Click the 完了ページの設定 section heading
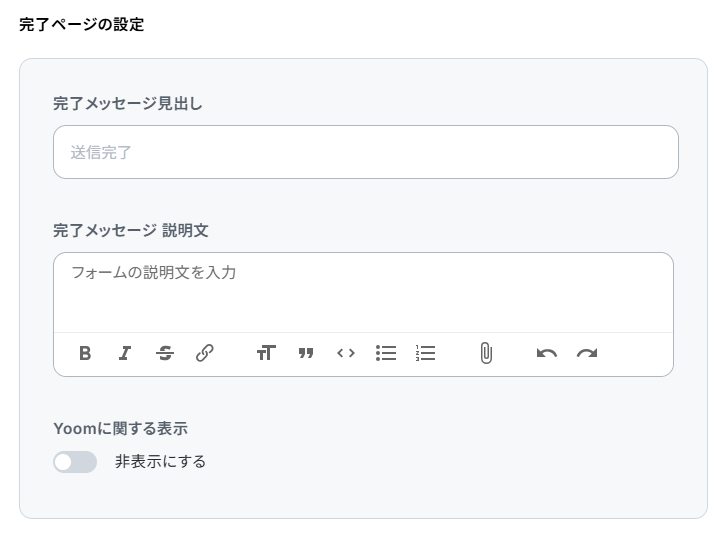Screen dimensions: 721x546 click(x=82, y=25)
